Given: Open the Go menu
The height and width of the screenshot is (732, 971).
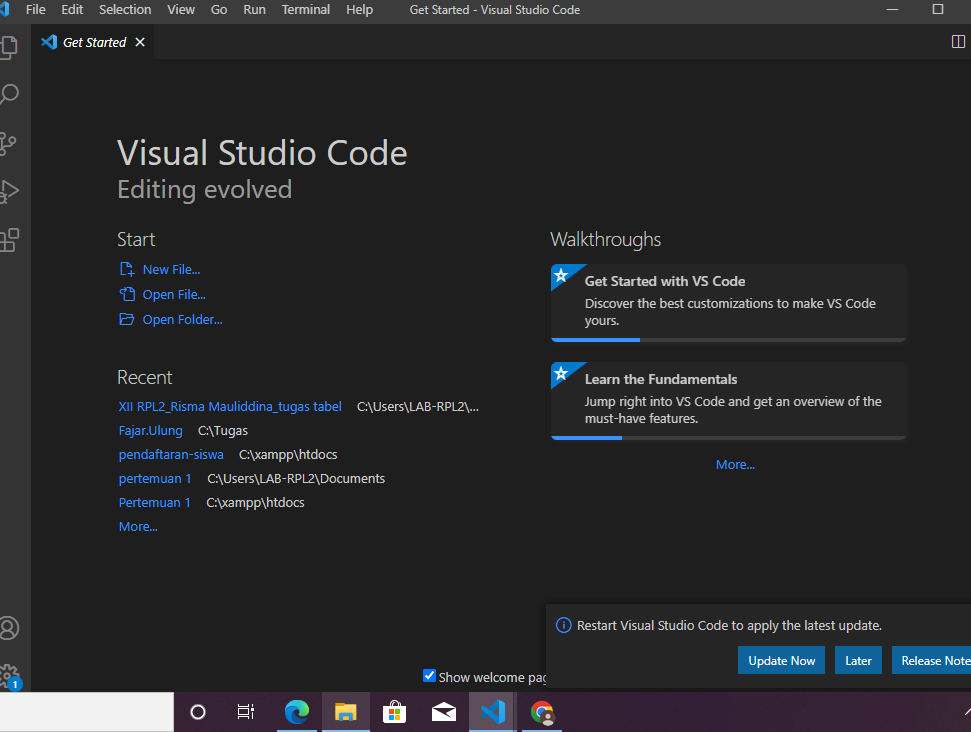Looking at the screenshot, I should pyautogui.click(x=219, y=10).
